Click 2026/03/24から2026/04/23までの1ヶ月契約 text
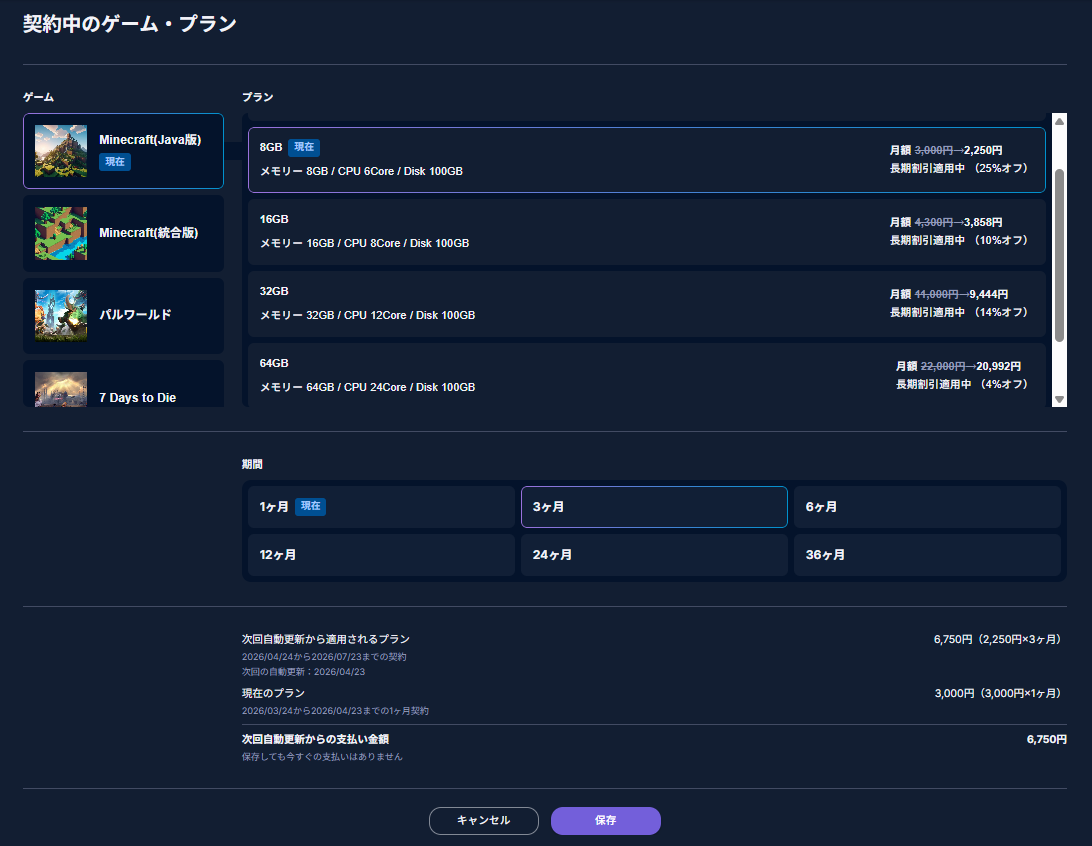 point(335,711)
